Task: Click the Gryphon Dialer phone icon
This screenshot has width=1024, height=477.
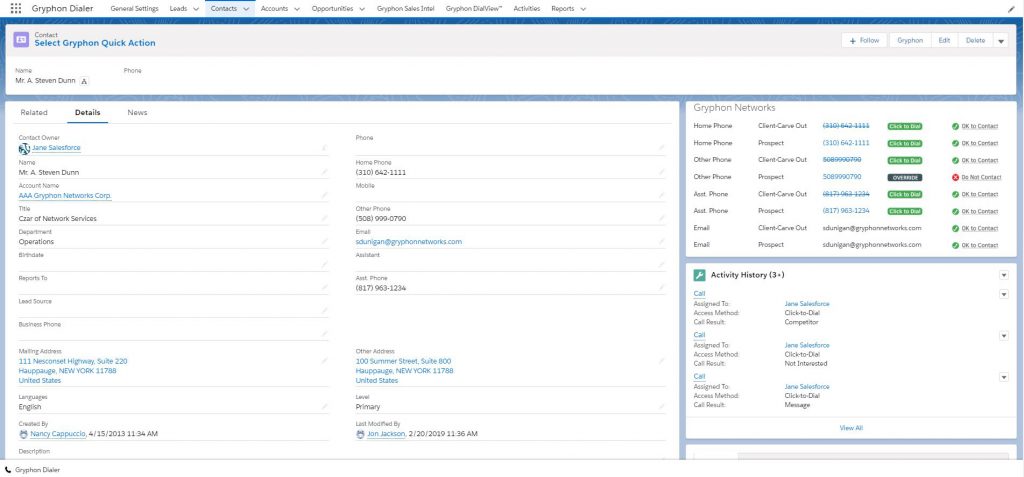Action: point(8,470)
